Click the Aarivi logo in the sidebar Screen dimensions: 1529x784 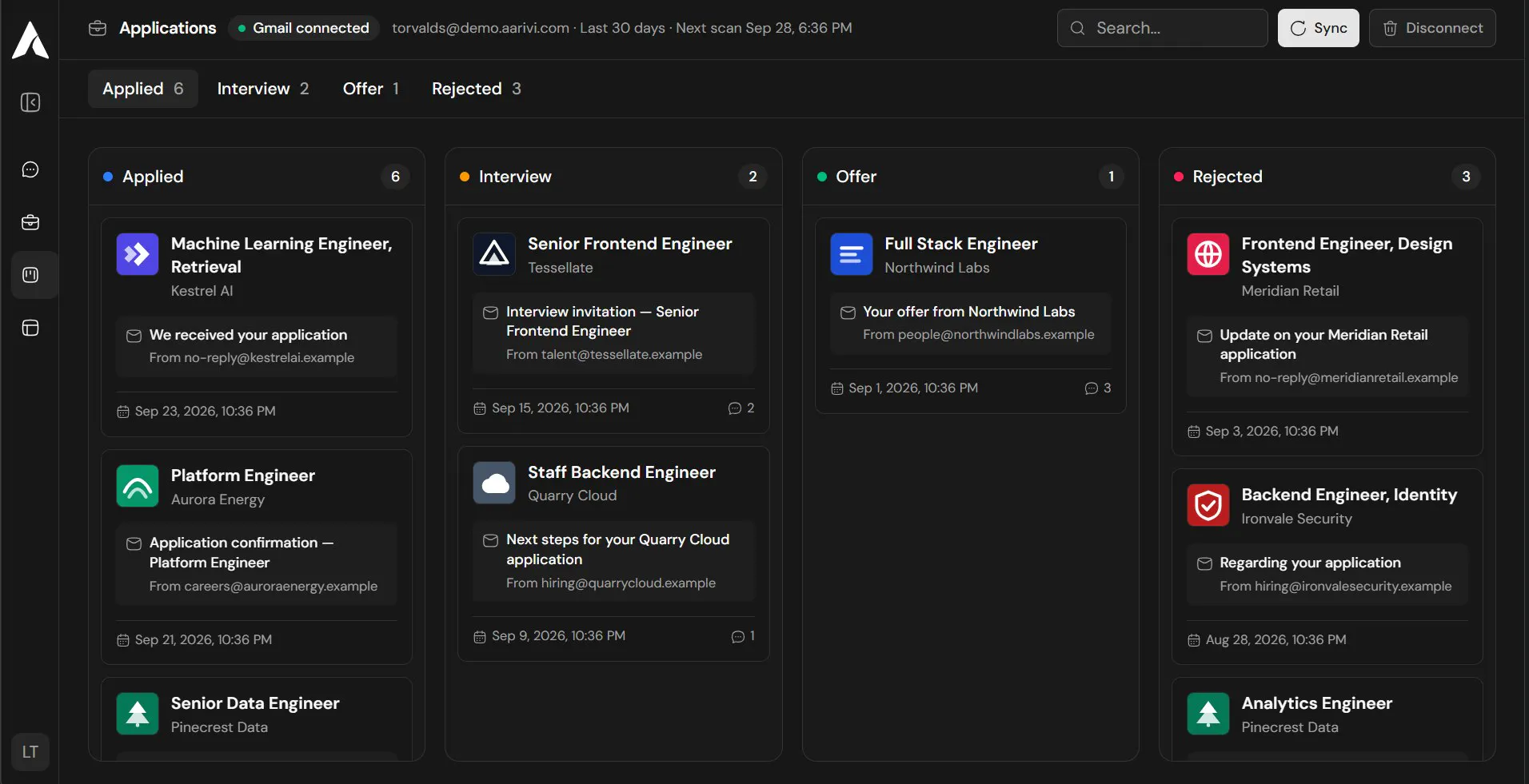pos(30,40)
